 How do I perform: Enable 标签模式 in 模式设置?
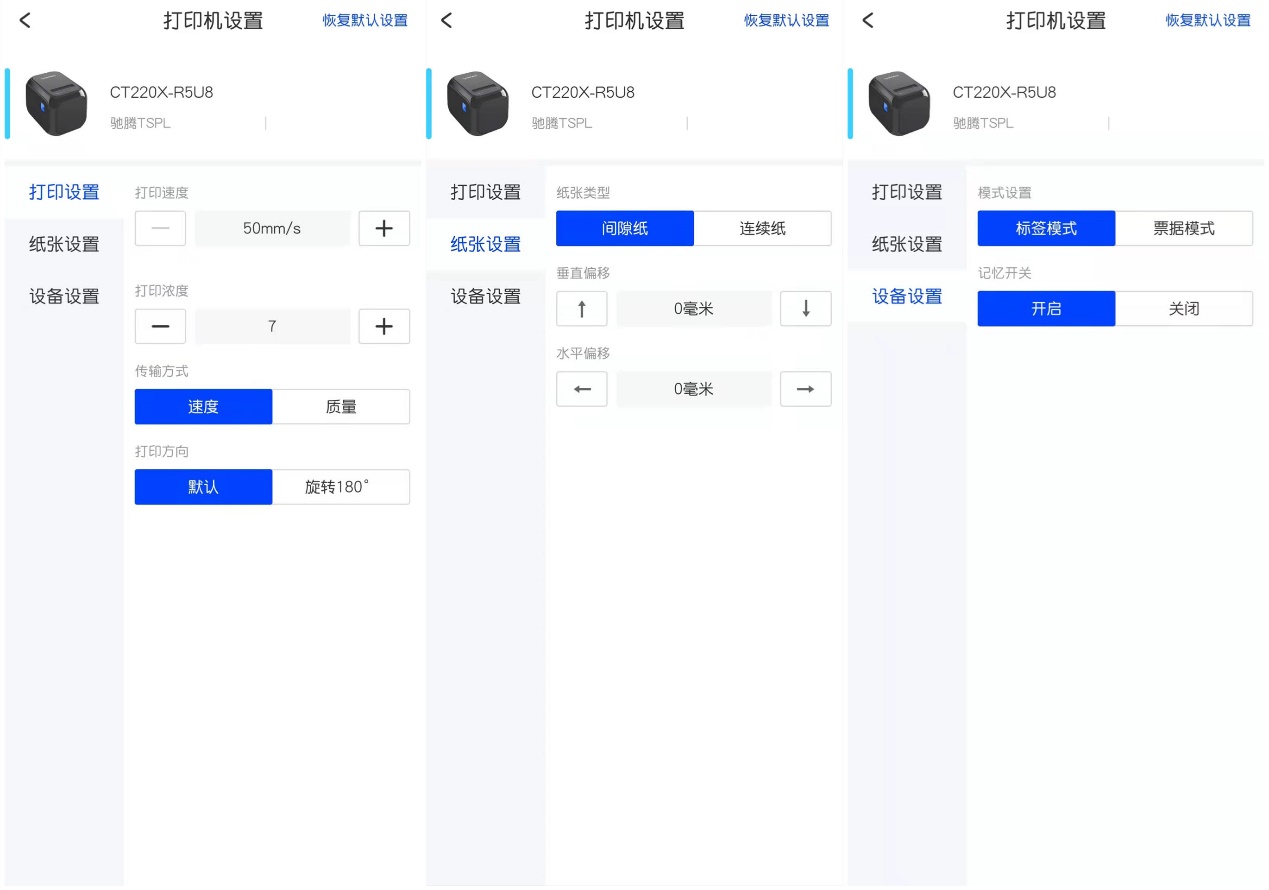tap(1046, 228)
